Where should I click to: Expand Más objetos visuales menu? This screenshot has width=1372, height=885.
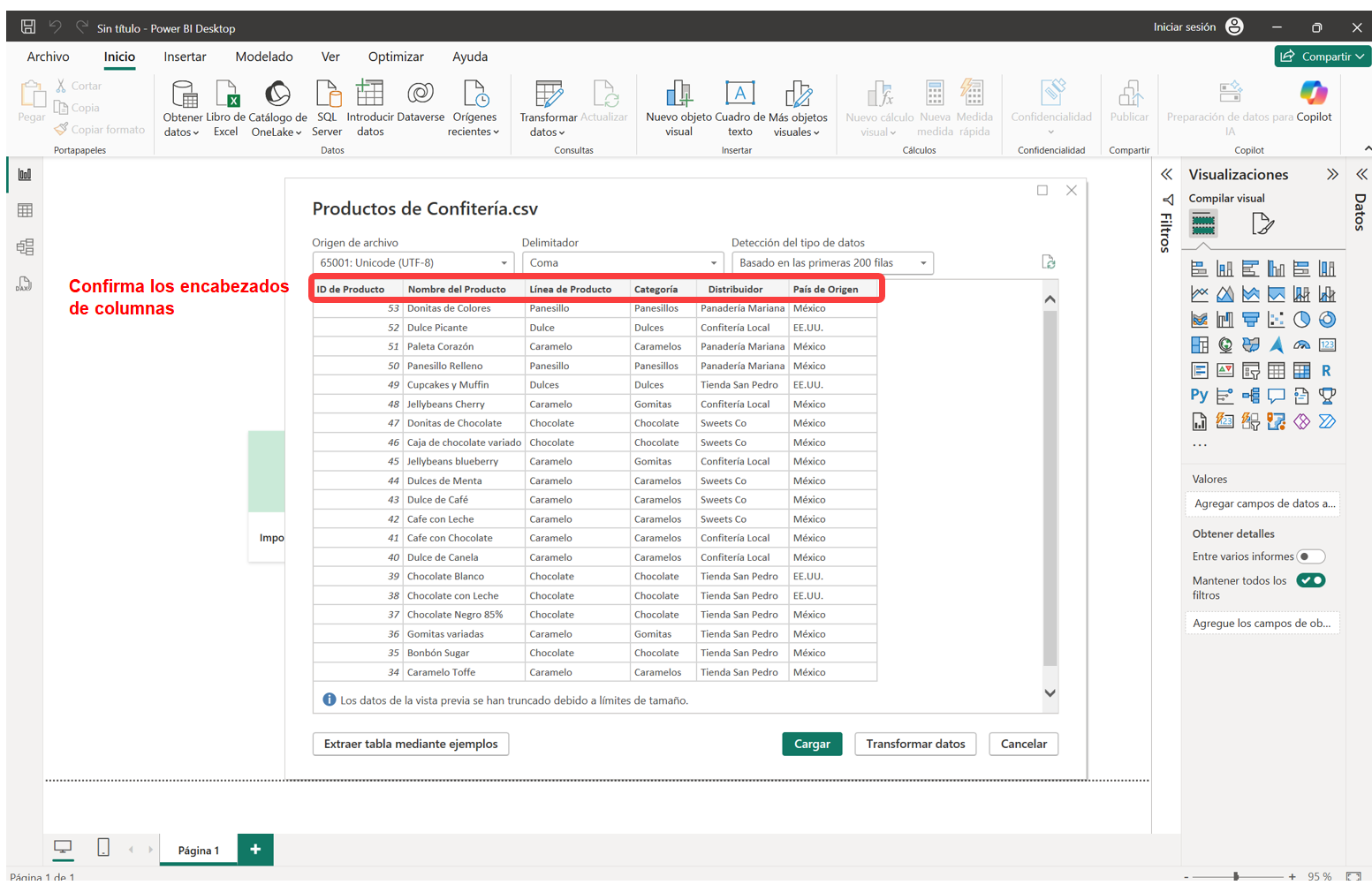click(798, 109)
